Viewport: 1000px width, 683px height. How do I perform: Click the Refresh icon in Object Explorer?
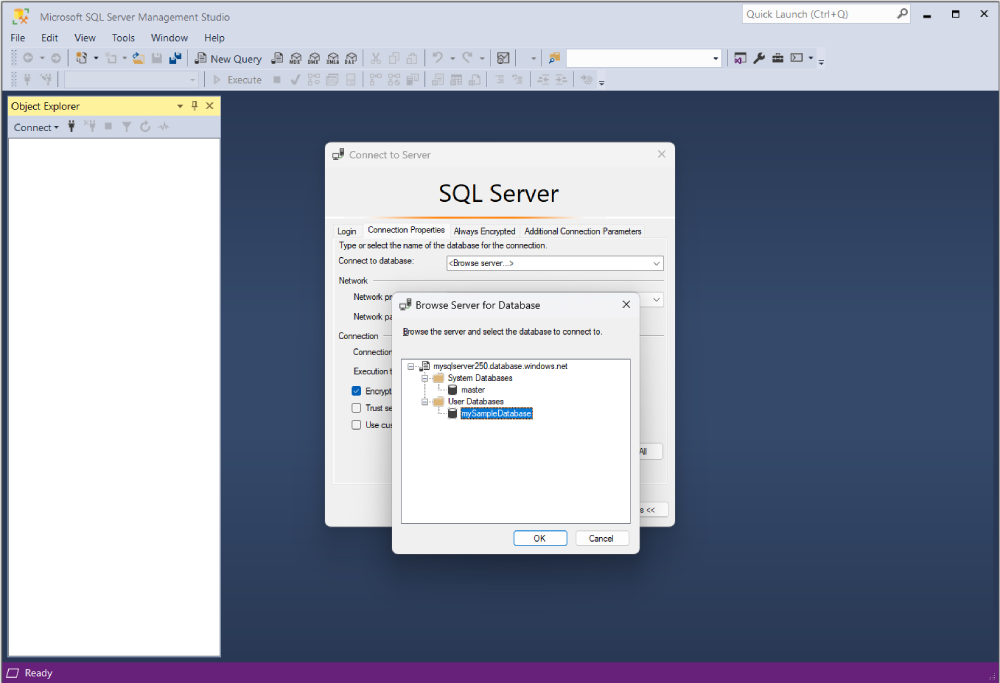pos(145,126)
